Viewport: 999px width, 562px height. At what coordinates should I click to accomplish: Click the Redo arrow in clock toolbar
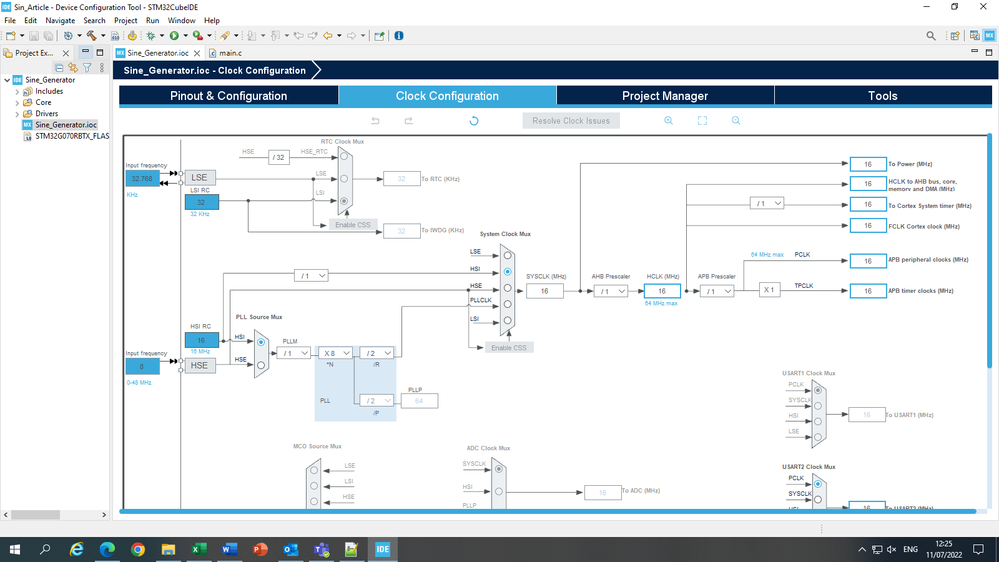[408, 120]
